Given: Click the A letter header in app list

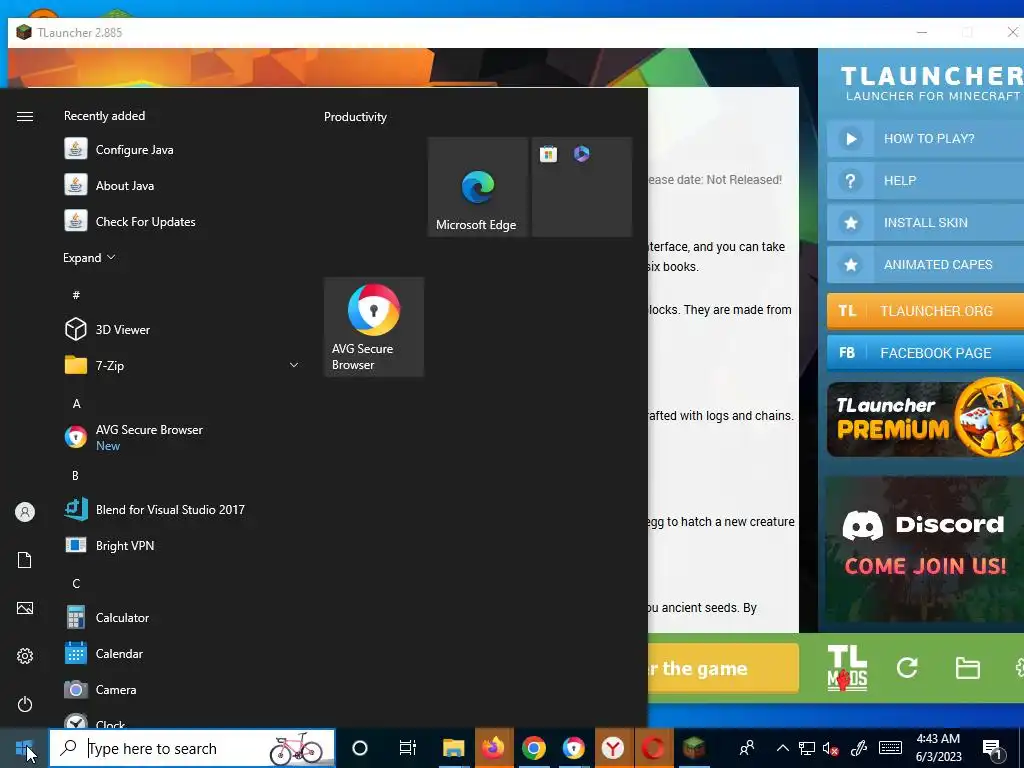Looking at the screenshot, I should [x=76, y=404].
